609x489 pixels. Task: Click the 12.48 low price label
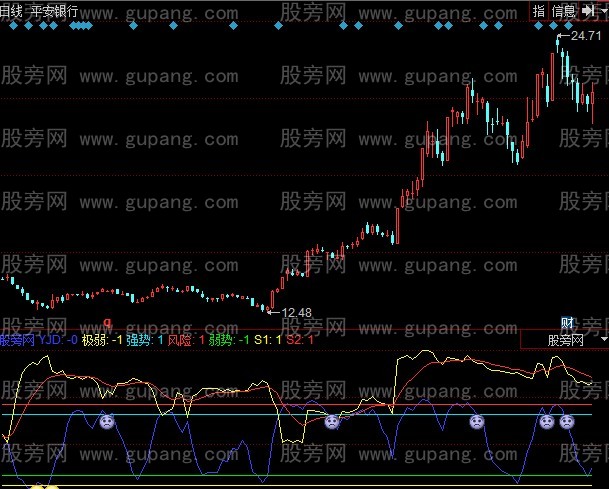click(x=295, y=312)
